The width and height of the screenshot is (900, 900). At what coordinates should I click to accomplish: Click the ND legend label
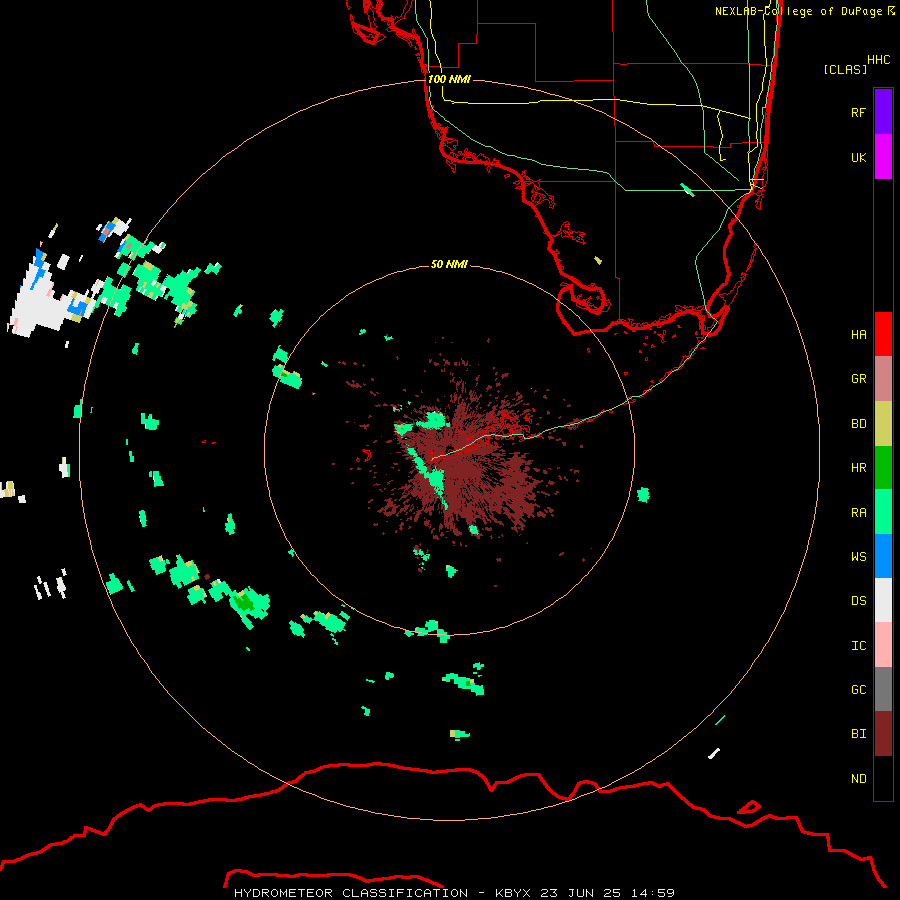(858, 779)
